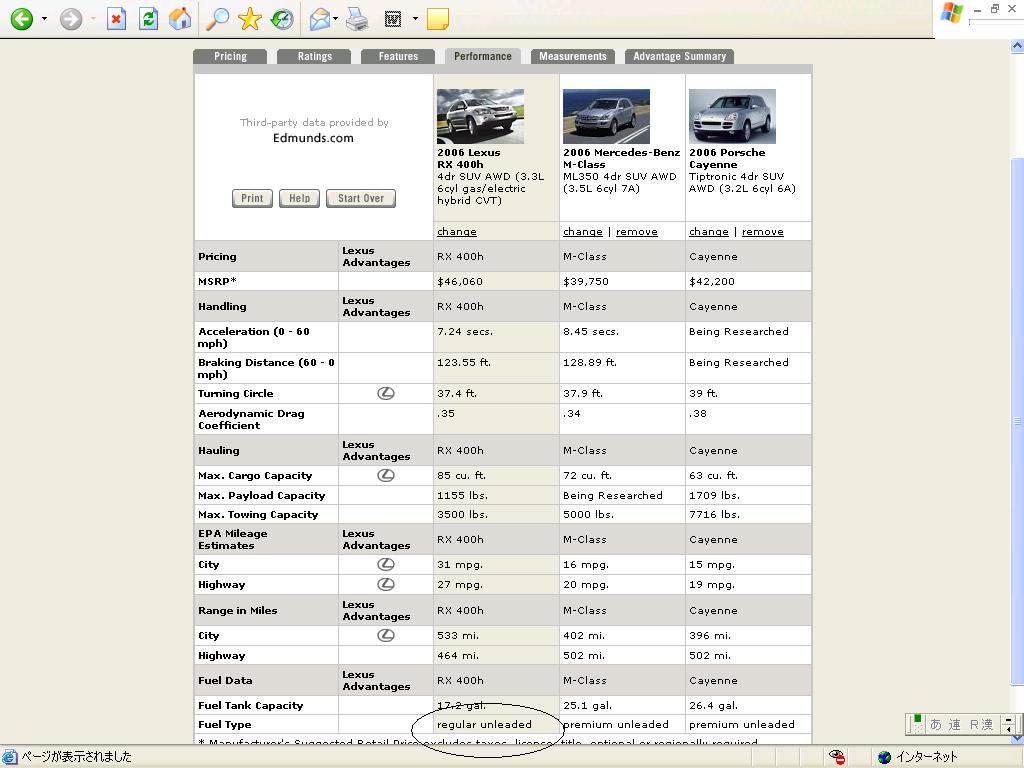Click change link under Porsche Cayenne

pyautogui.click(x=709, y=232)
